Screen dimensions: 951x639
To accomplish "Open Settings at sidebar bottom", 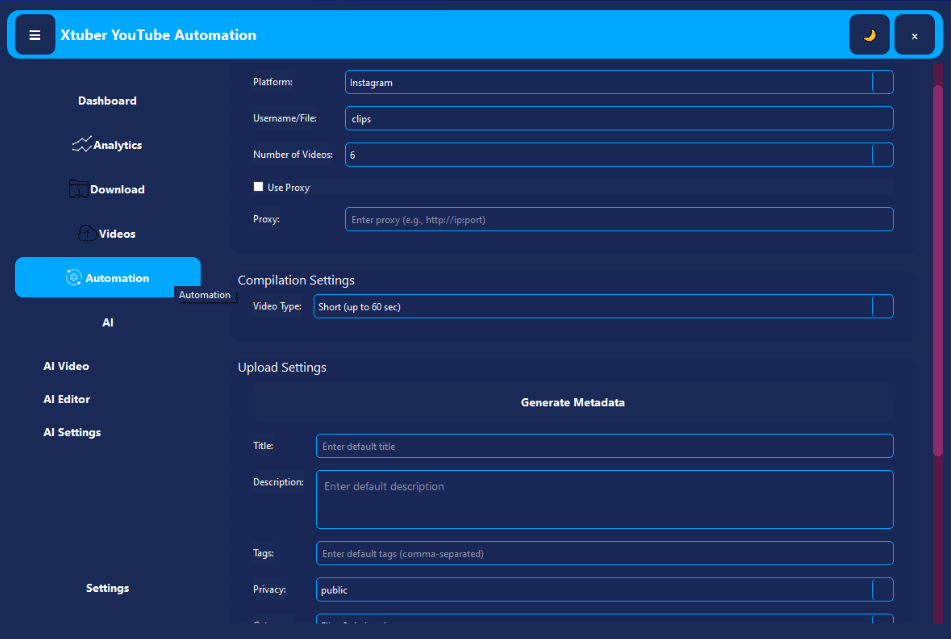I will 107,588.
